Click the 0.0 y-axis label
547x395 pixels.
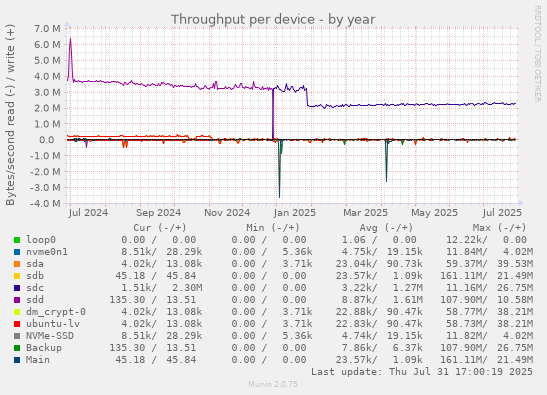pos(47,140)
